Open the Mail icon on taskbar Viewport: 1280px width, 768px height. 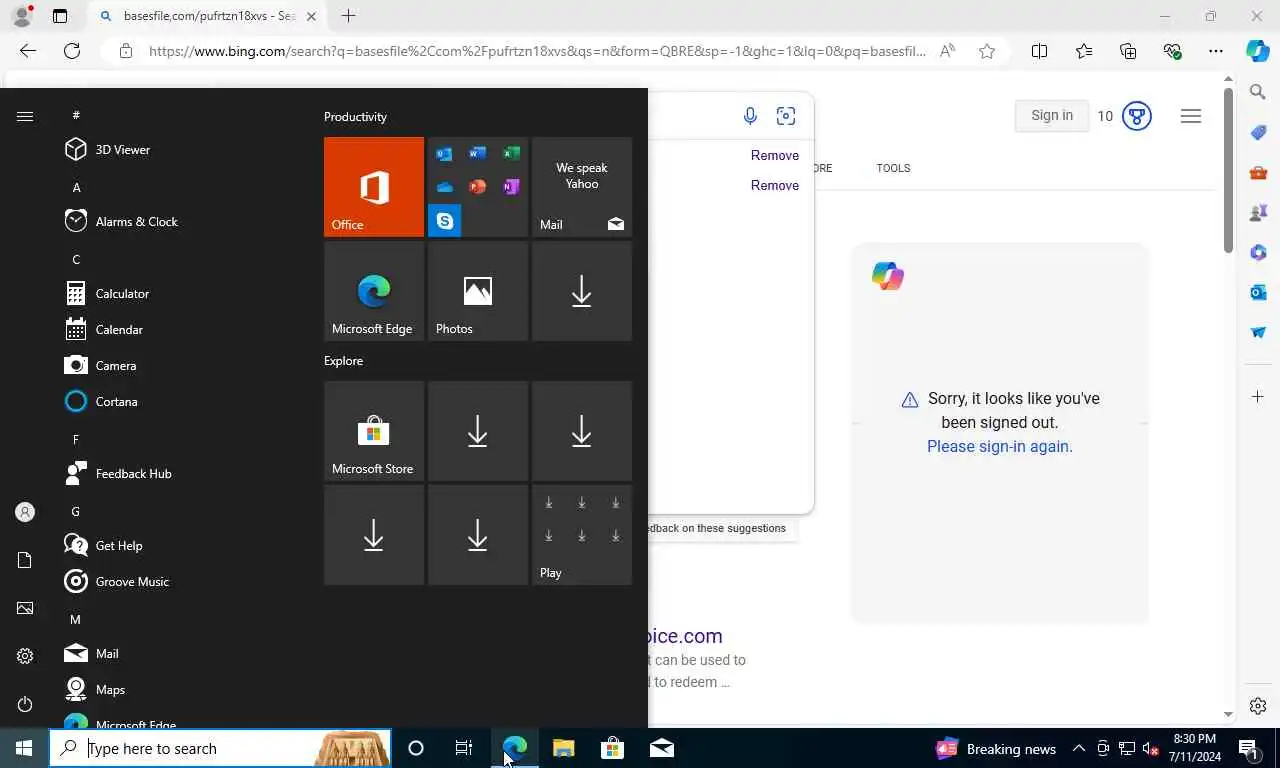coord(661,748)
